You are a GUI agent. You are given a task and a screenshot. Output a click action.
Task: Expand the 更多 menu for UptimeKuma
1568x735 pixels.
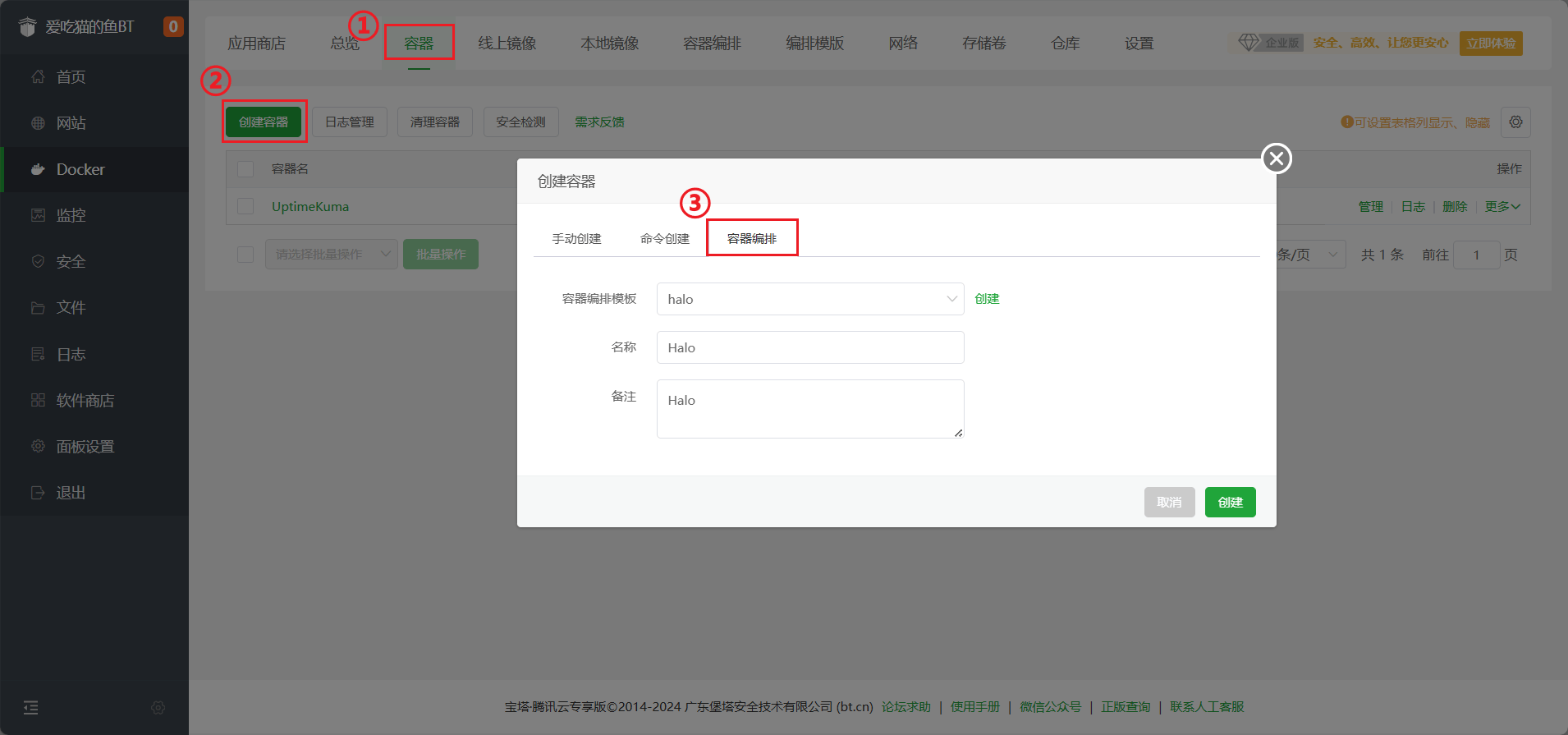pos(1502,207)
